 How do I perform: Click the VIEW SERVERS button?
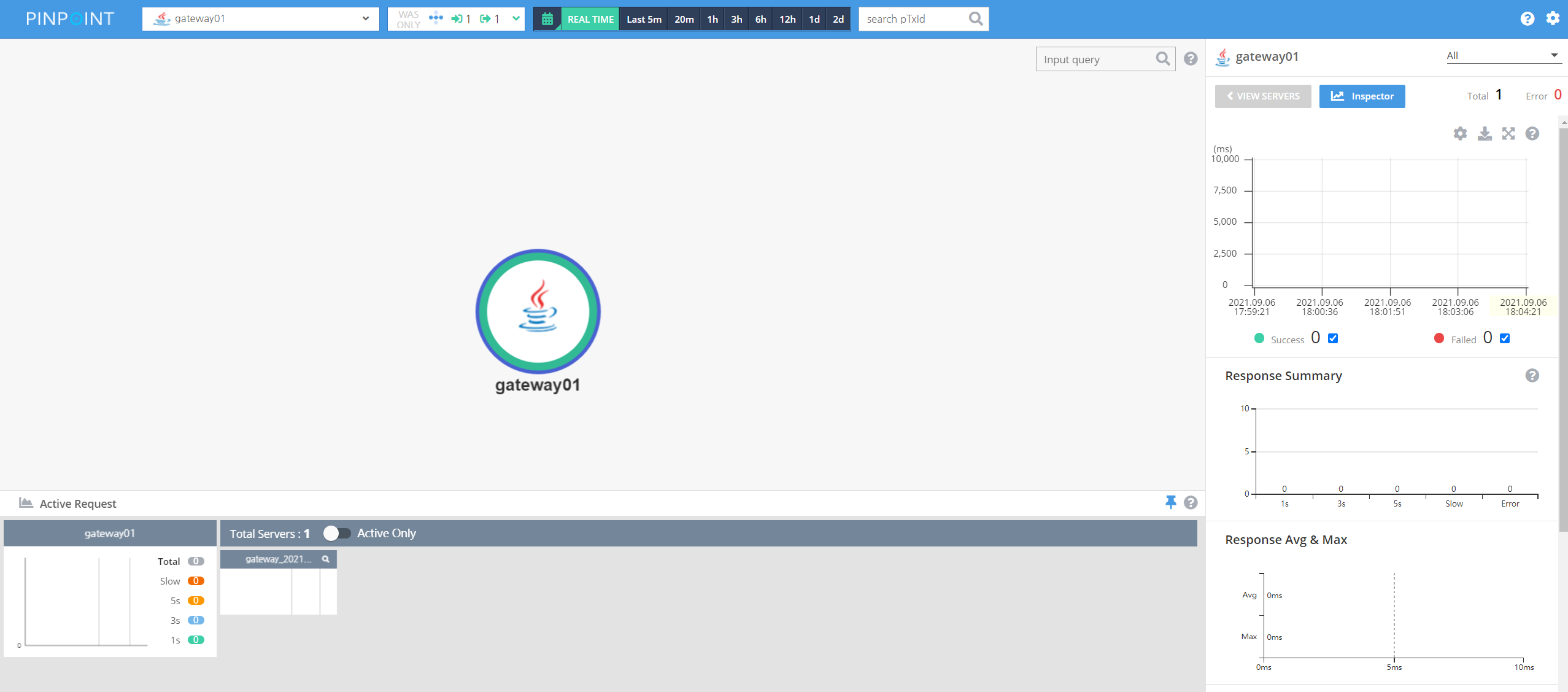click(1262, 96)
